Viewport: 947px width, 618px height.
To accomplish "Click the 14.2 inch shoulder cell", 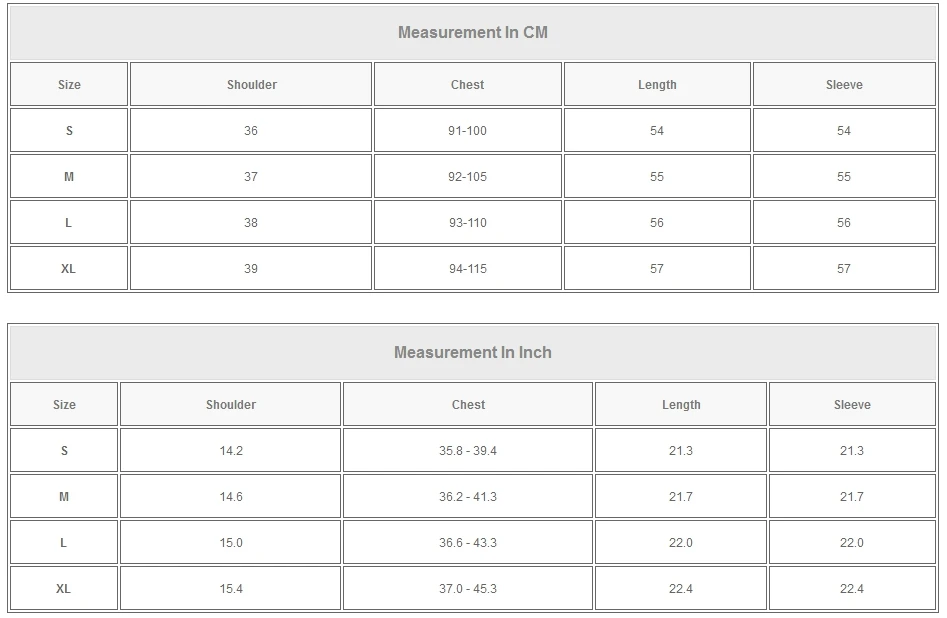I will (x=231, y=451).
